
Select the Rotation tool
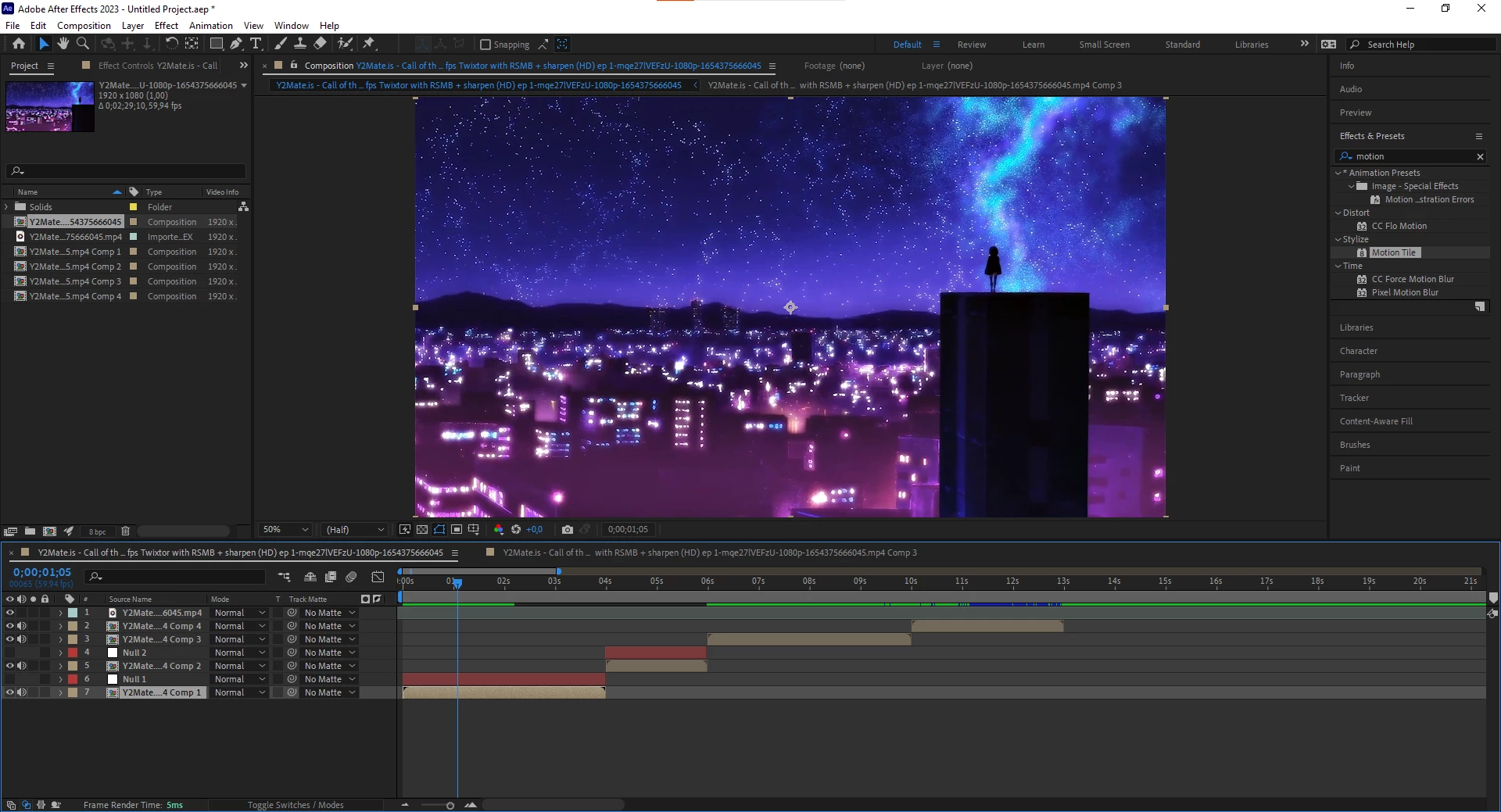coord(171,44)
